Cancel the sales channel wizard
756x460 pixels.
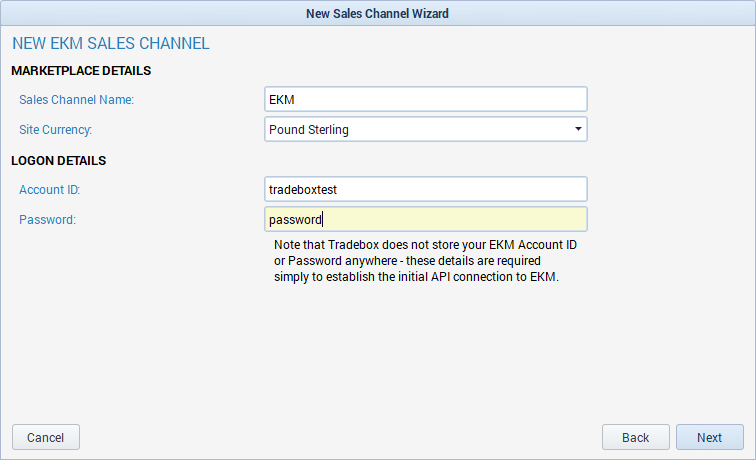click(x=46, y=437)
